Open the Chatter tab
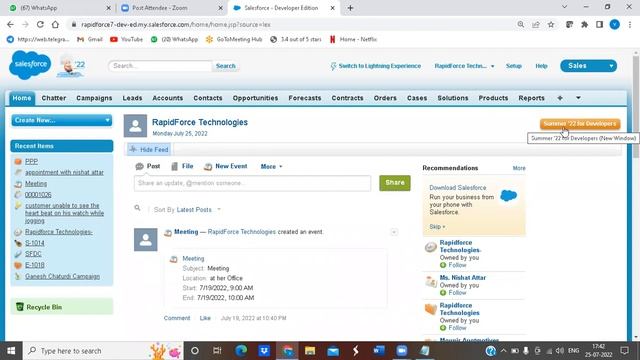The image size is (640, 360). pyautogui.click(x=53, y=98)
